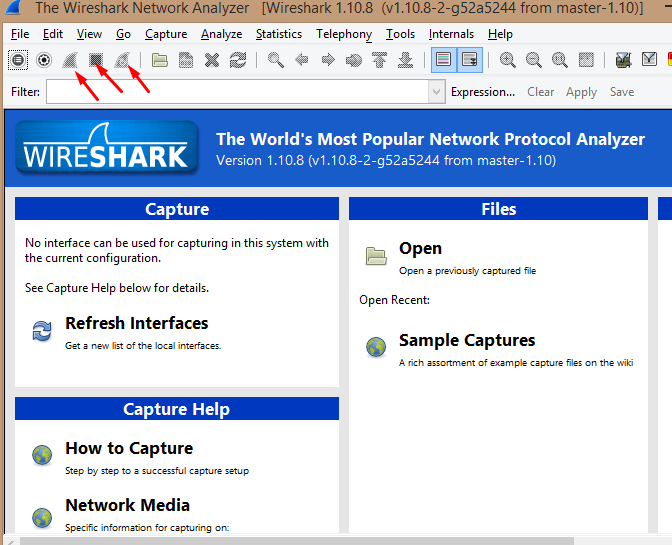672x545 pixels.
Task: Jump to the first packet
Action: (x=380, y=60)
